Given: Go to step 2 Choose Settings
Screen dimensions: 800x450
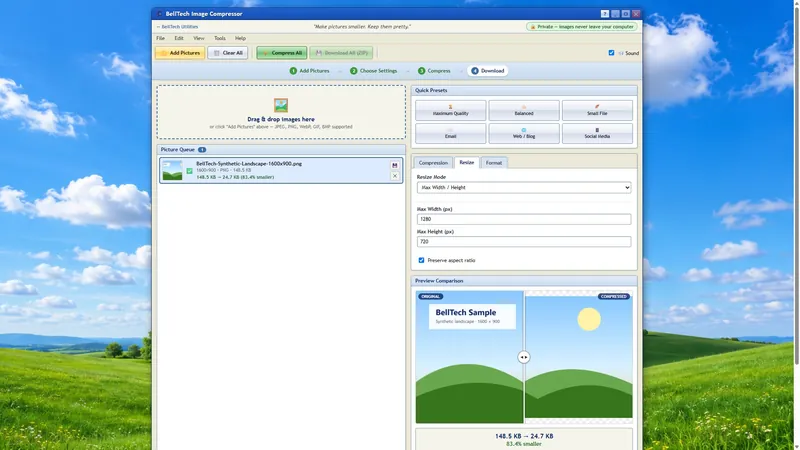Looking at the screenshot, I should pos(373,71).
